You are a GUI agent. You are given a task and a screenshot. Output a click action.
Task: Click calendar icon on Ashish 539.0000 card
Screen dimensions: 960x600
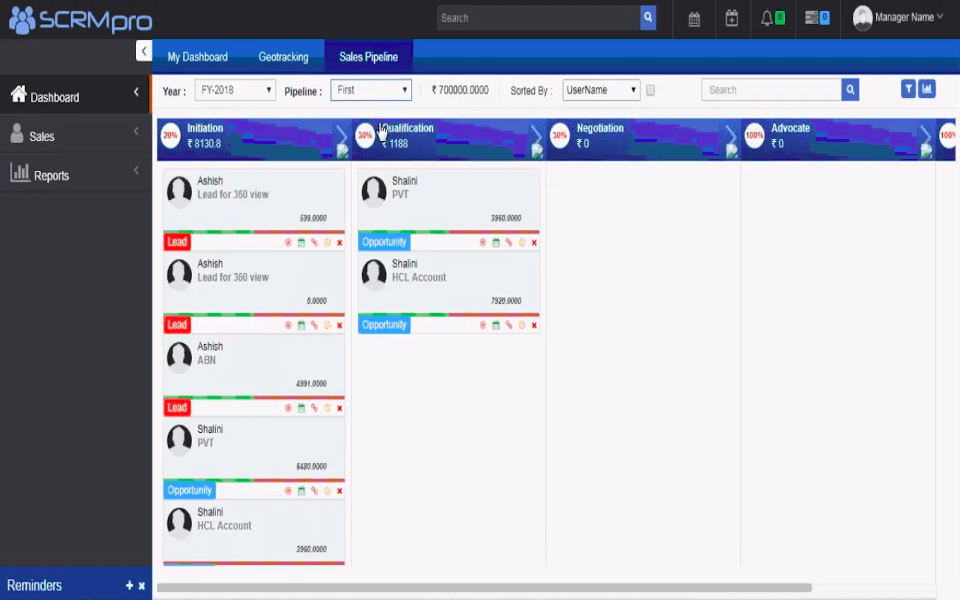(301, 242)
